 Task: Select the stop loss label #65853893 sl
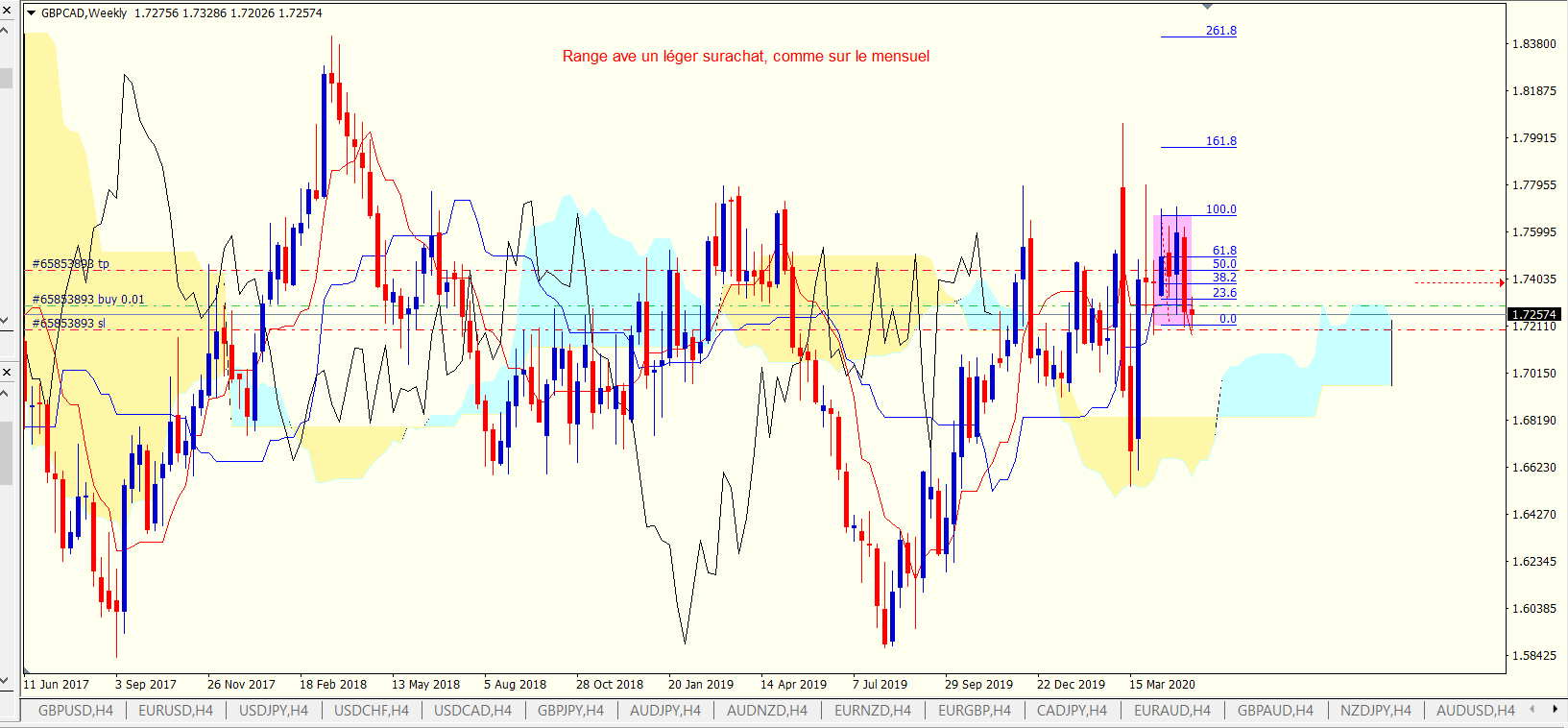pyautogui.click(x=68, y=324)
